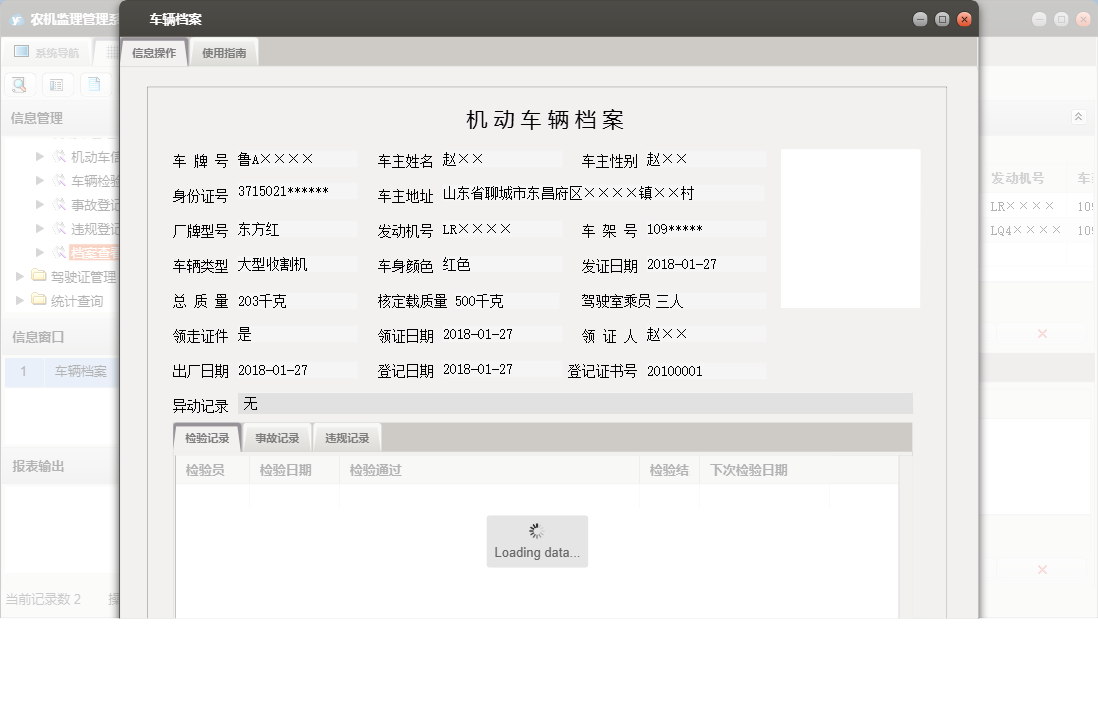This screenshot has width=1098, height=705.
Task: Expand the 机动车信息 tree node
Action: [x=38, y=157]
